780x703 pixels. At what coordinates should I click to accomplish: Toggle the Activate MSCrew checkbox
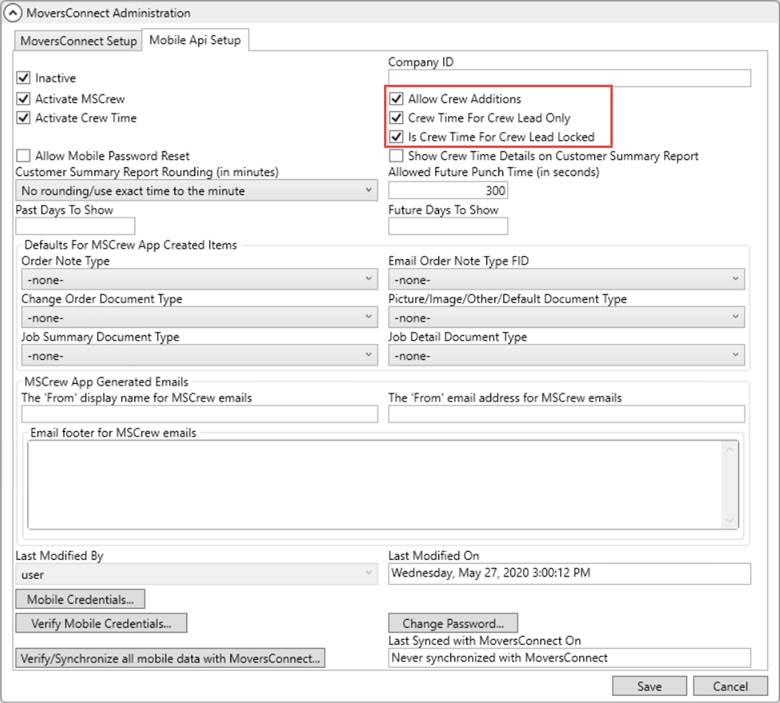click(x=24, y=99)
